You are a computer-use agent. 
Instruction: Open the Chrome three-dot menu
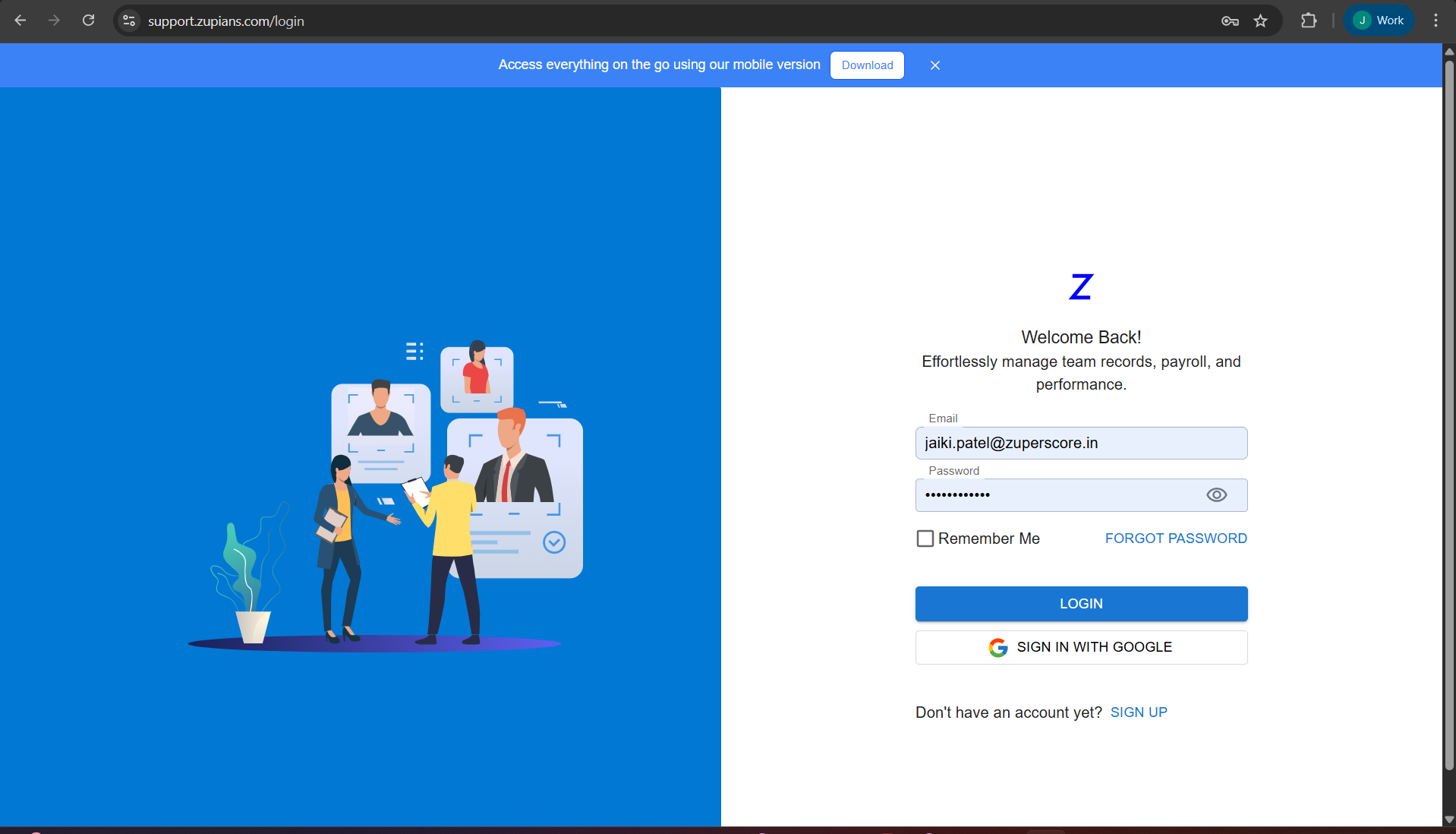click(x=1435, y=21)
